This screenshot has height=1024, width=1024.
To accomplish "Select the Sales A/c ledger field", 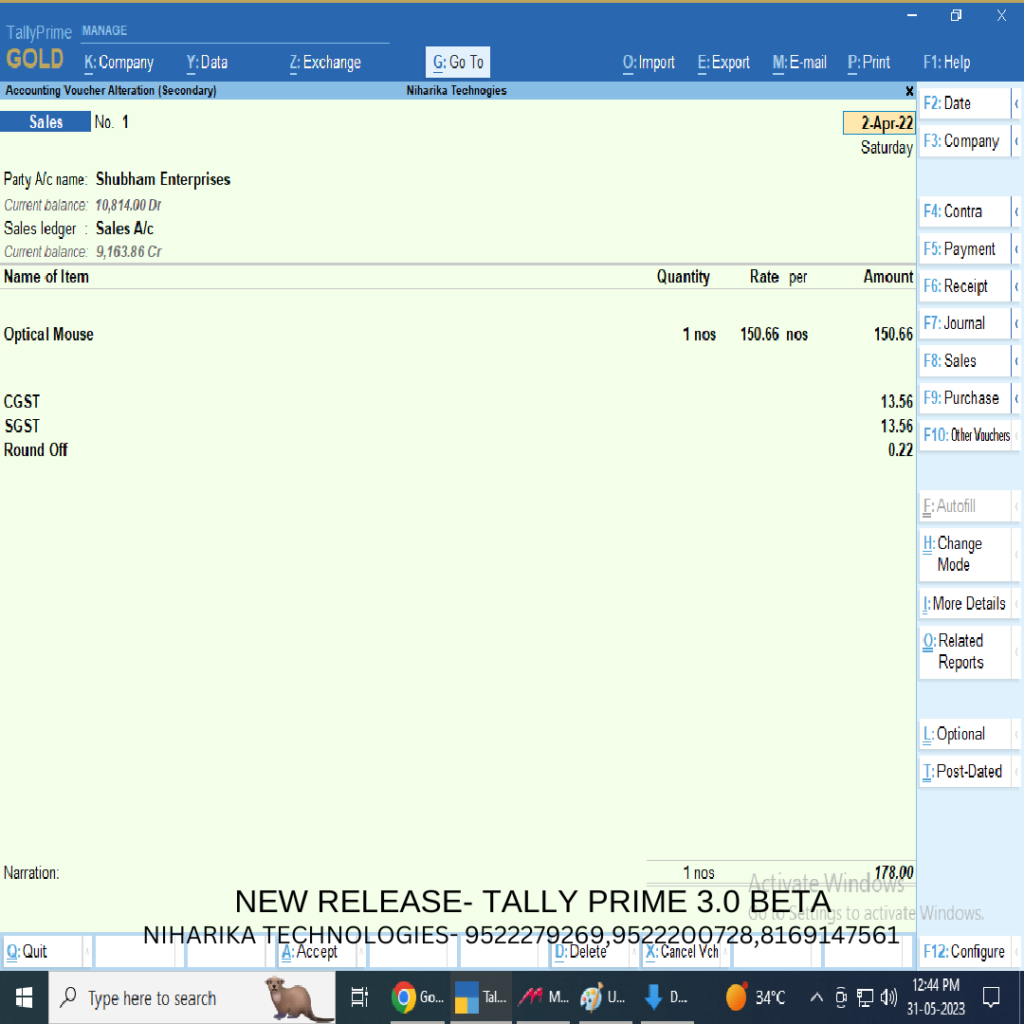I will (125, 229).
